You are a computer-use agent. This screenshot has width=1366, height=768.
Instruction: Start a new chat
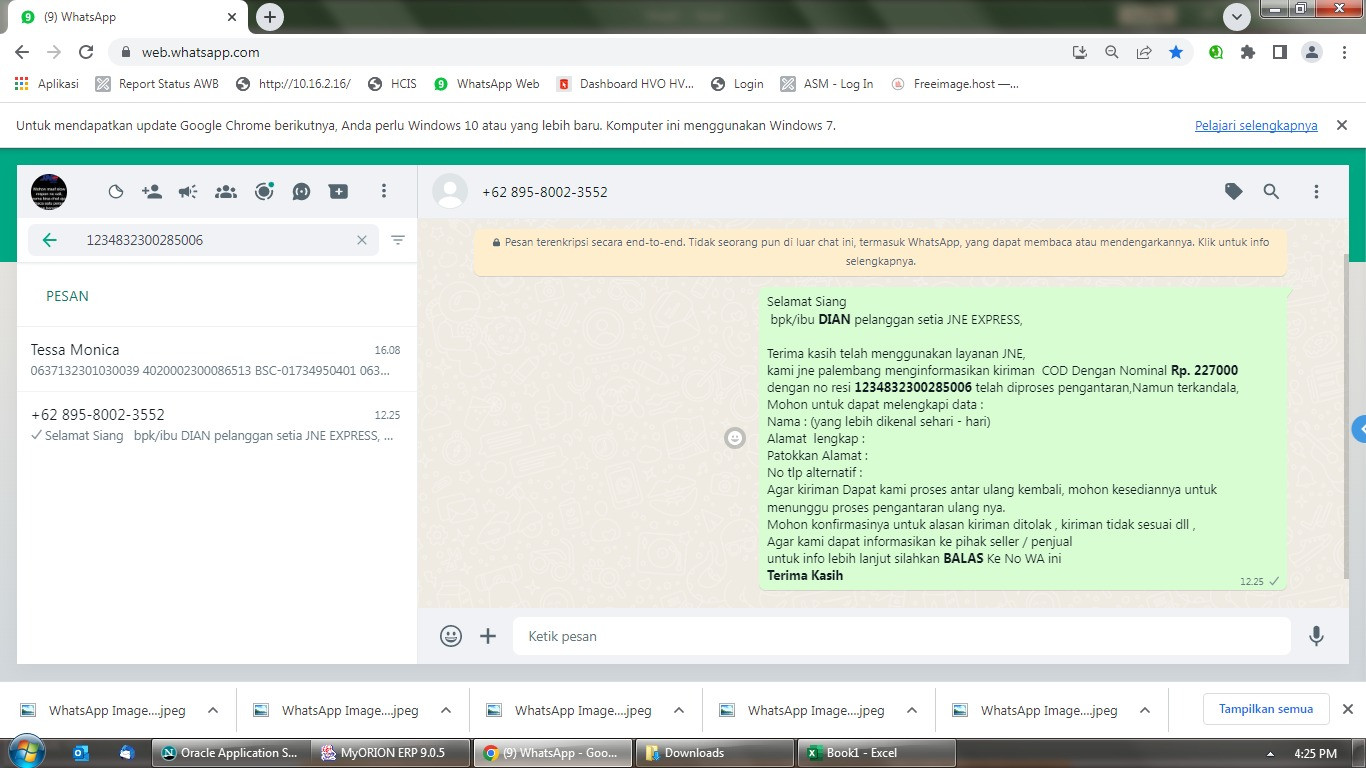point(339,192)
